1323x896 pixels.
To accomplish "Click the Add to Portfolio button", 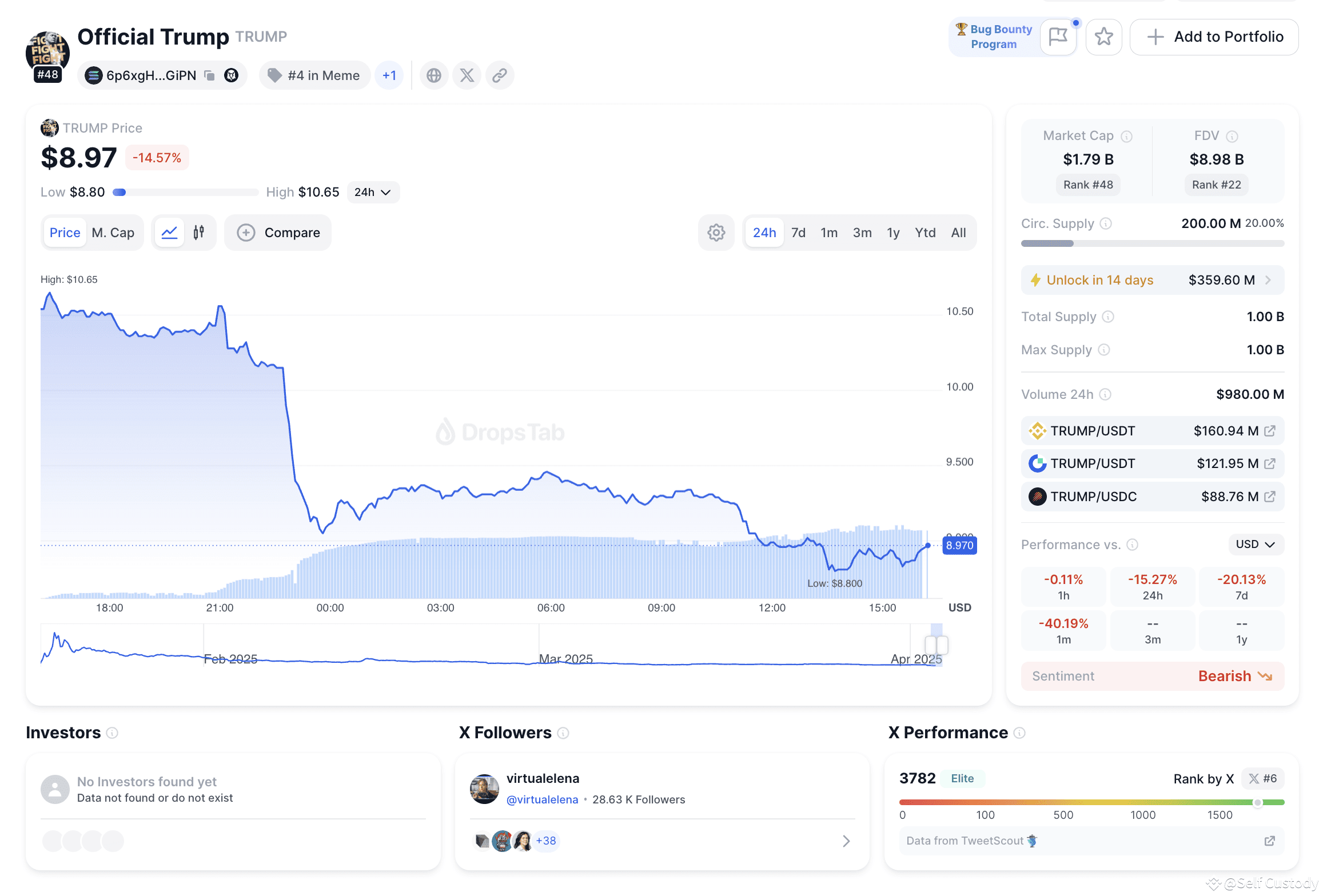I will tap(1214, 37).
